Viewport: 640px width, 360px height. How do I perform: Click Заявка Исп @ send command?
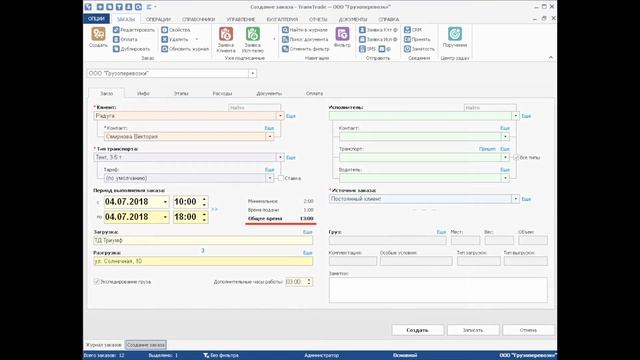click(378, 39)
